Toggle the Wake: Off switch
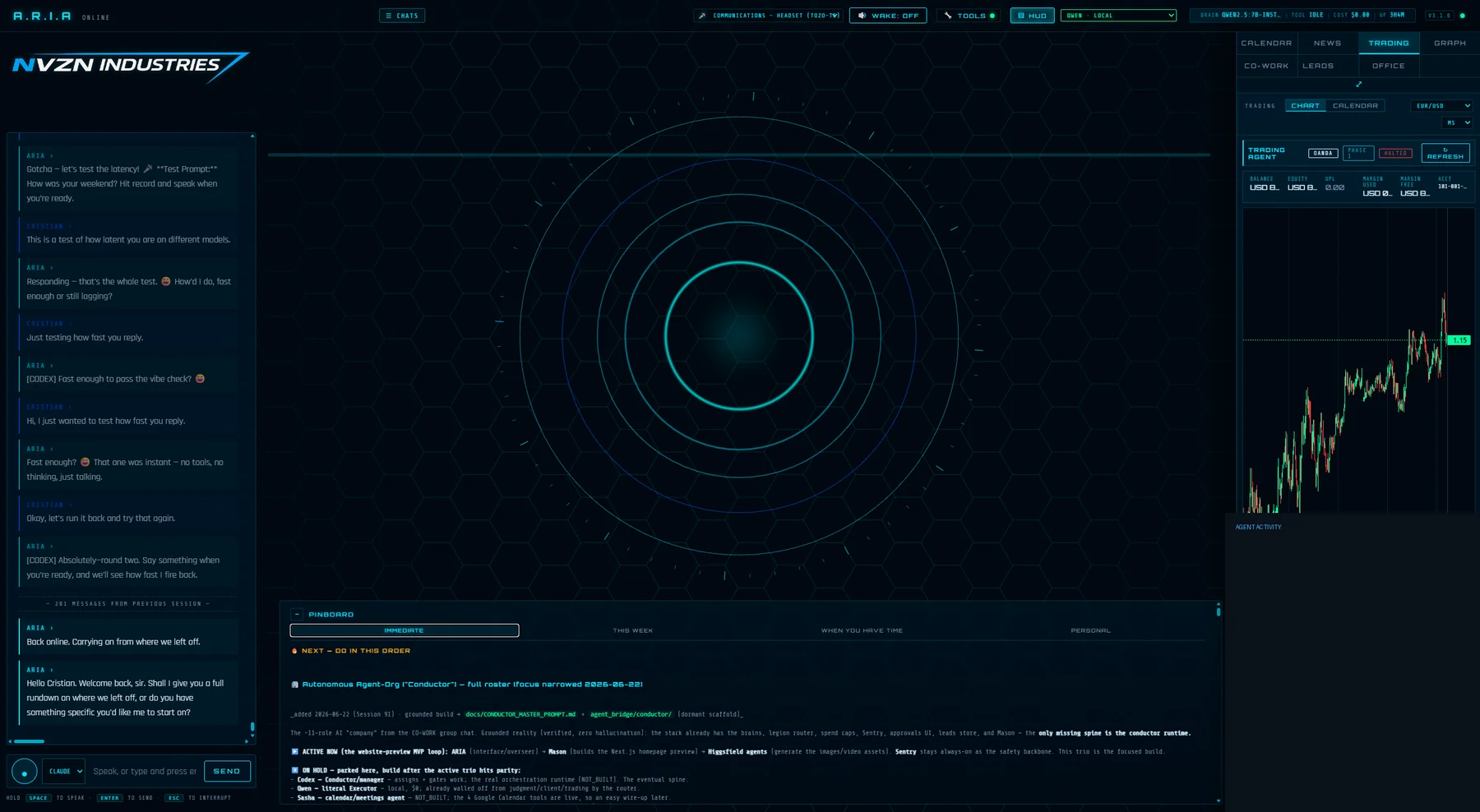The width and height of the screenshot is (1480, 812). pos(887,16)
